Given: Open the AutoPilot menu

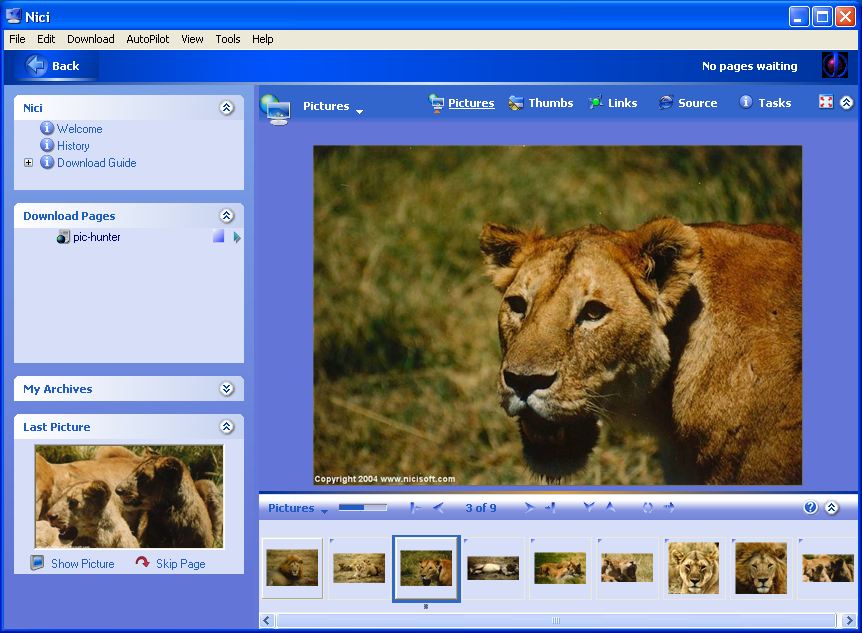Looking at the screenshot, I should click(x=148, y=39).
